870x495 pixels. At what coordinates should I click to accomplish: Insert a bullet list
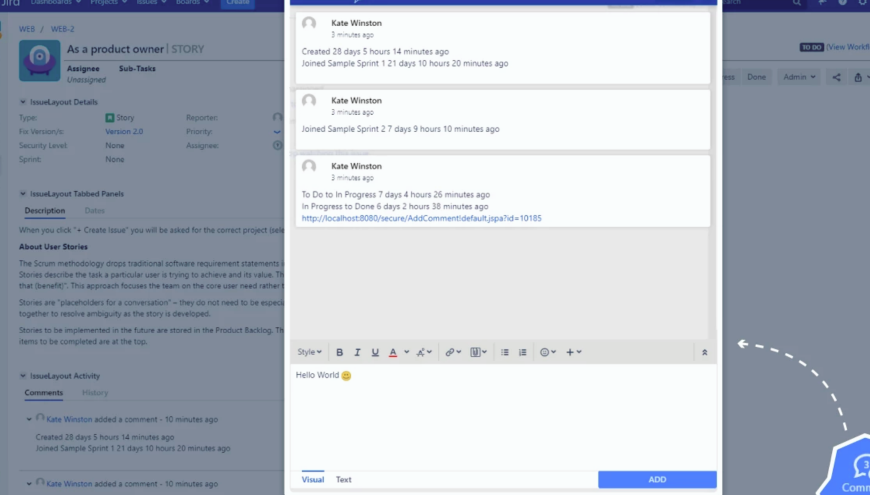pos(505,352)
